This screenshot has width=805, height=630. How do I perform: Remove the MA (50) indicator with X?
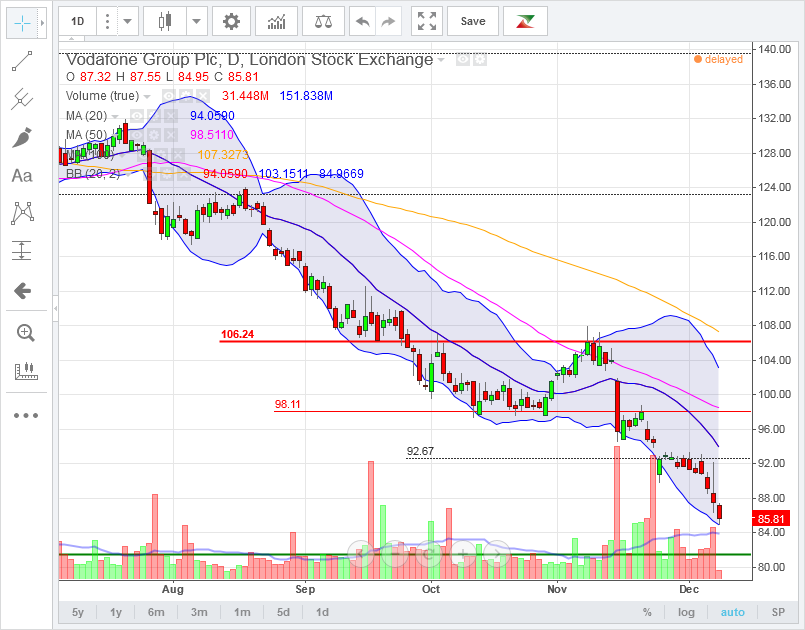click(171, 135)
